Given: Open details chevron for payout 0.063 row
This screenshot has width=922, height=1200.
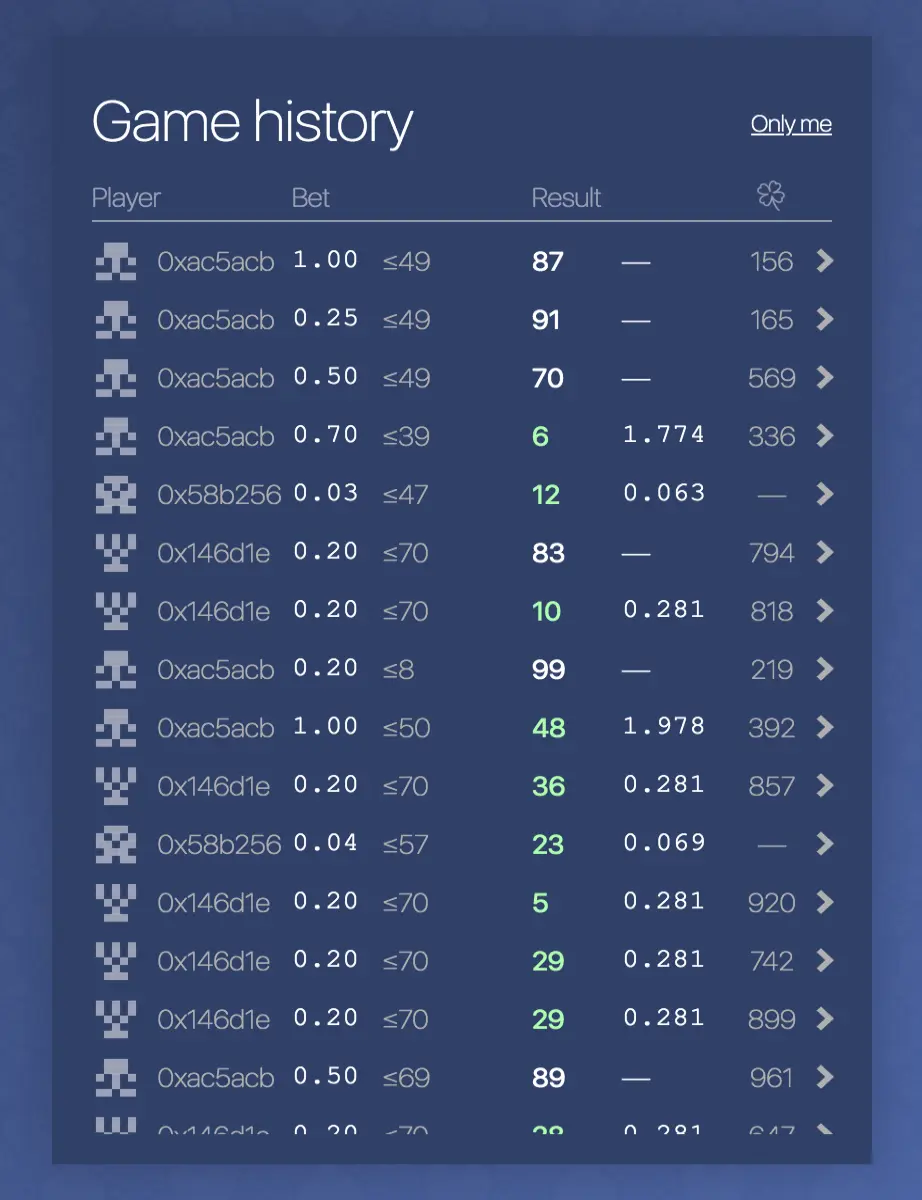Looking at the screenshot, I should pos(825,493).
